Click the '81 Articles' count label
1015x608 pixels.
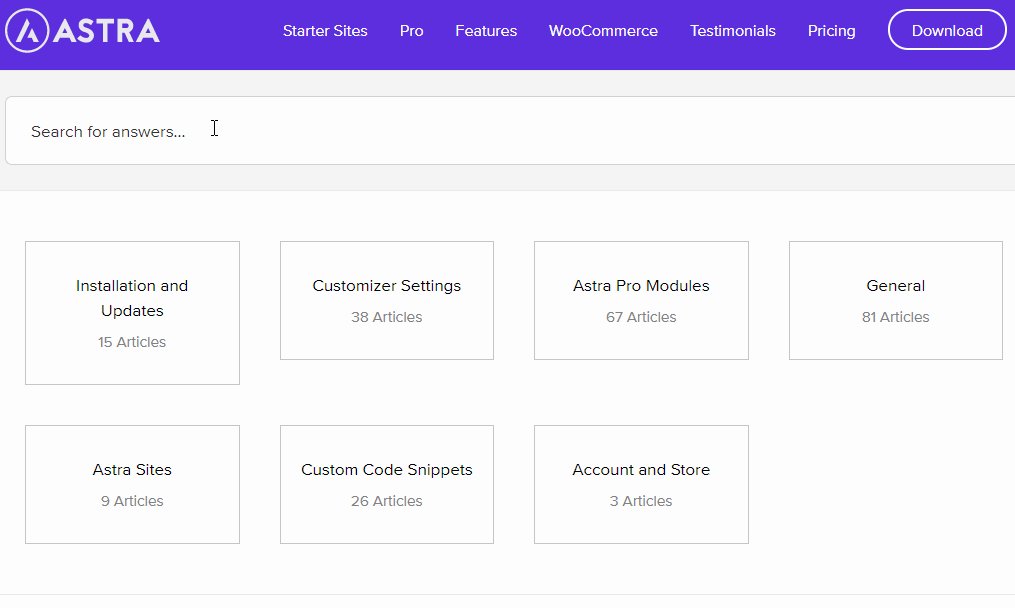[895, 317]
